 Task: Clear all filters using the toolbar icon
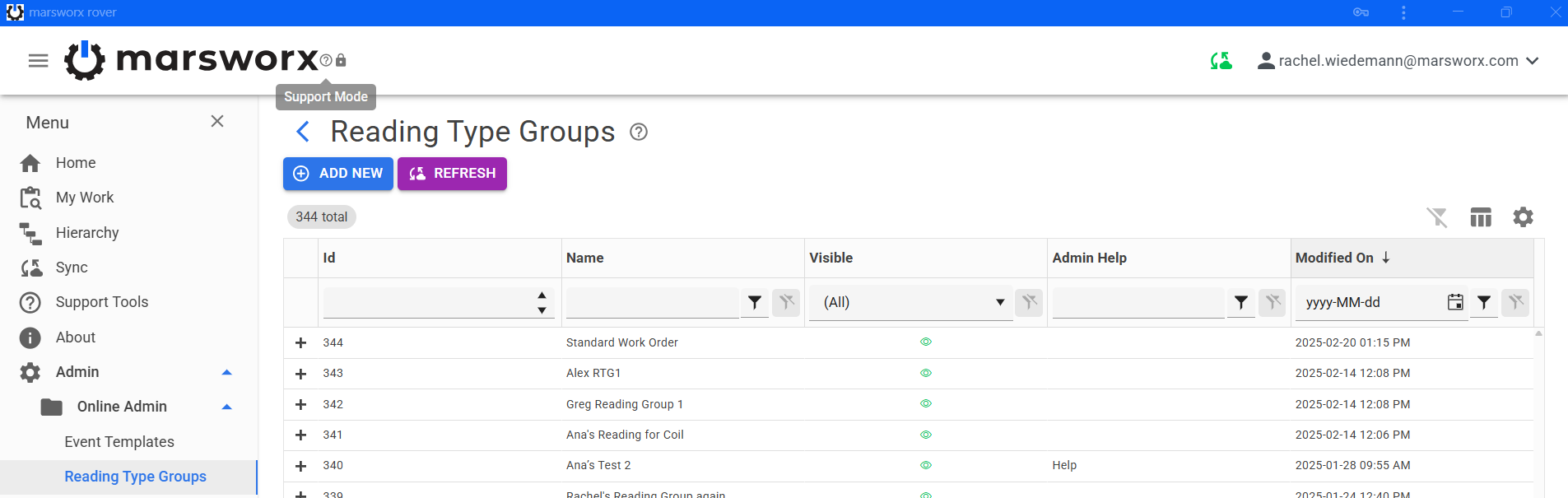(1437, 217)
